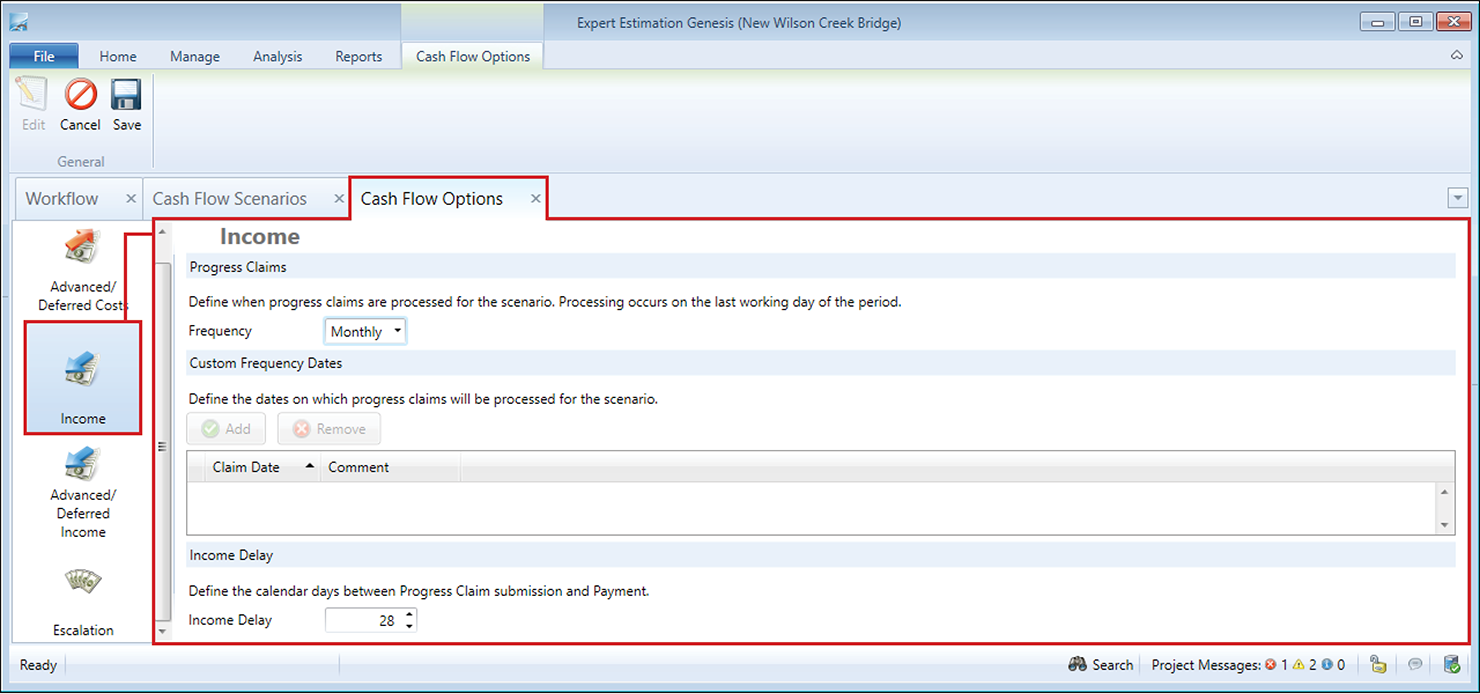Open the File menu
Screen dimensions: 1480x694
(x=44, y=56)
